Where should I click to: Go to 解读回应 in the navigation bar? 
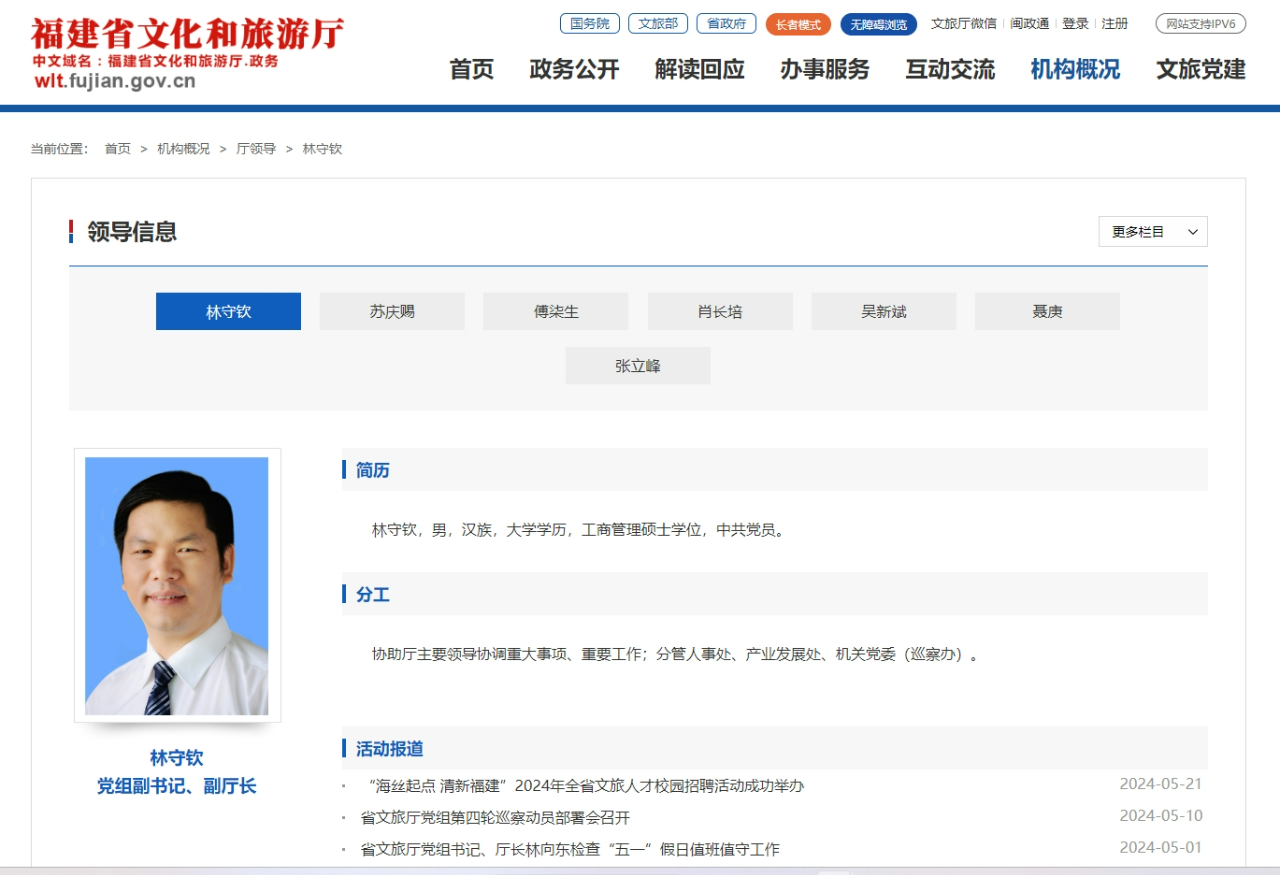[700, 69]
